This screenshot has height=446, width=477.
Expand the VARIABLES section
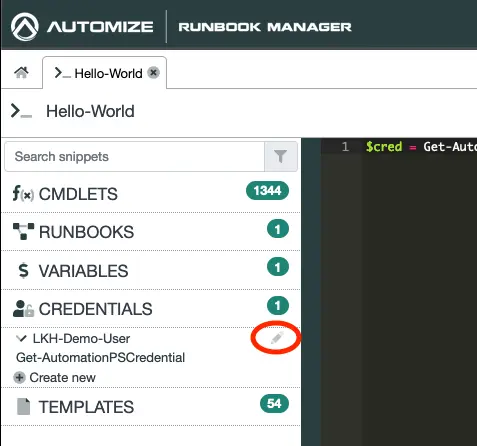click(151, 270)
